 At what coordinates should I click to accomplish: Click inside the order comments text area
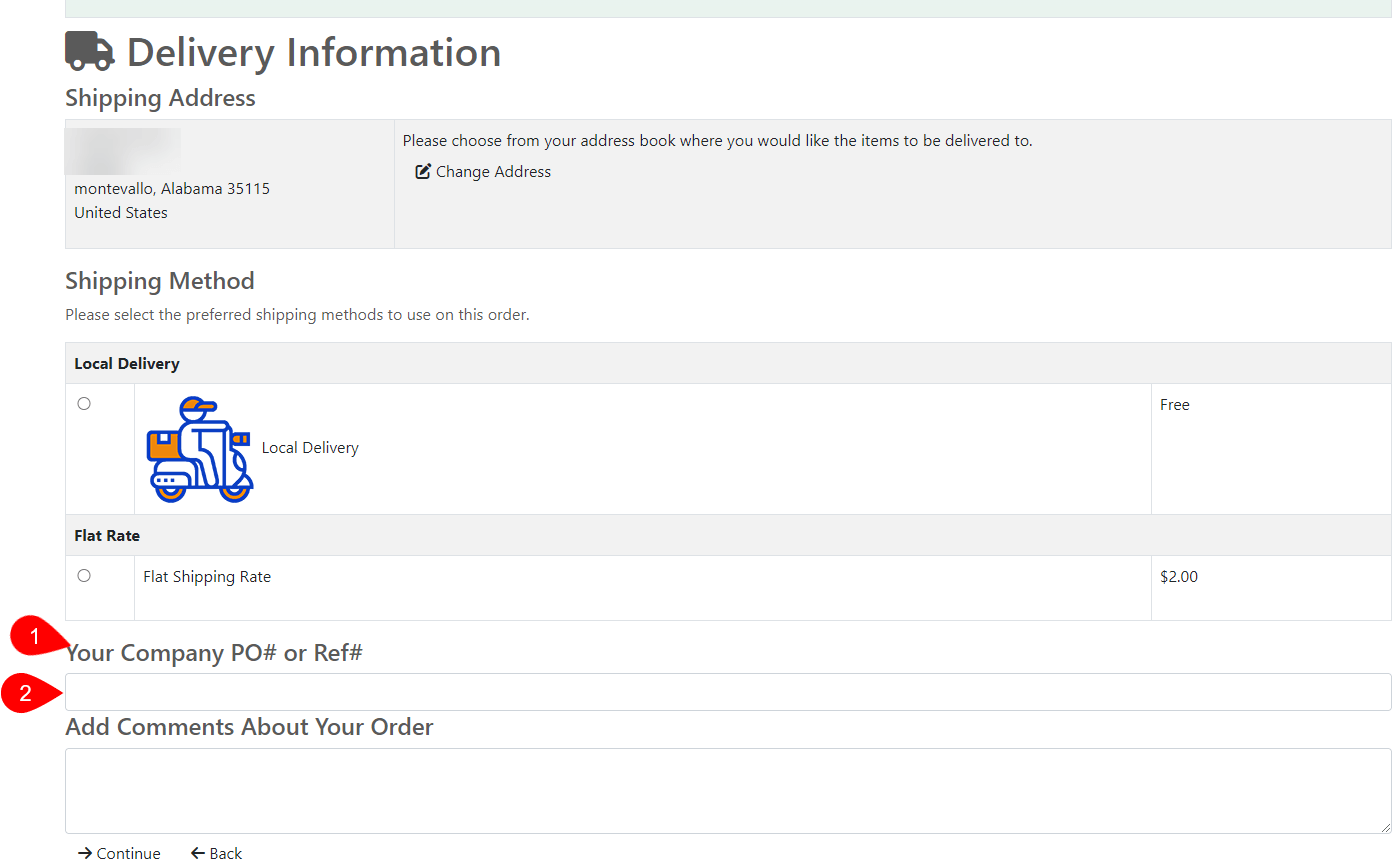click(727, 790)
